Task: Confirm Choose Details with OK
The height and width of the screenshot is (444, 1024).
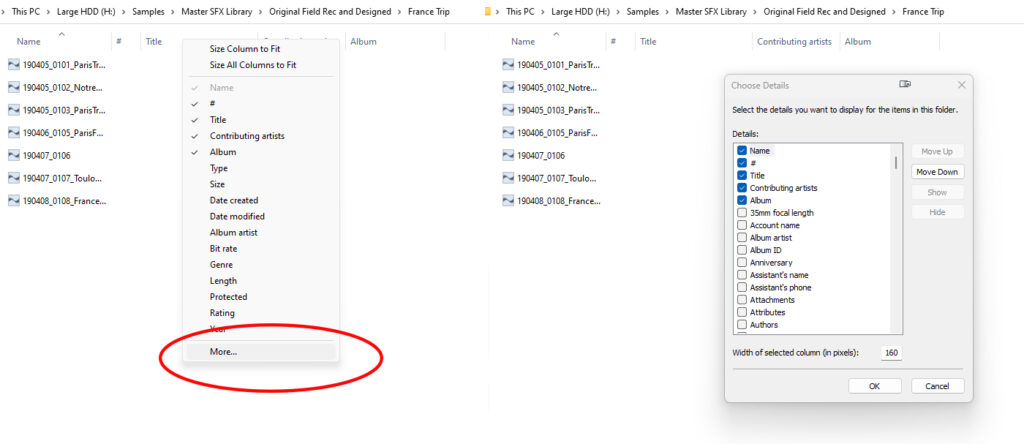Action: pyautogui.click(x=874, y=386)
